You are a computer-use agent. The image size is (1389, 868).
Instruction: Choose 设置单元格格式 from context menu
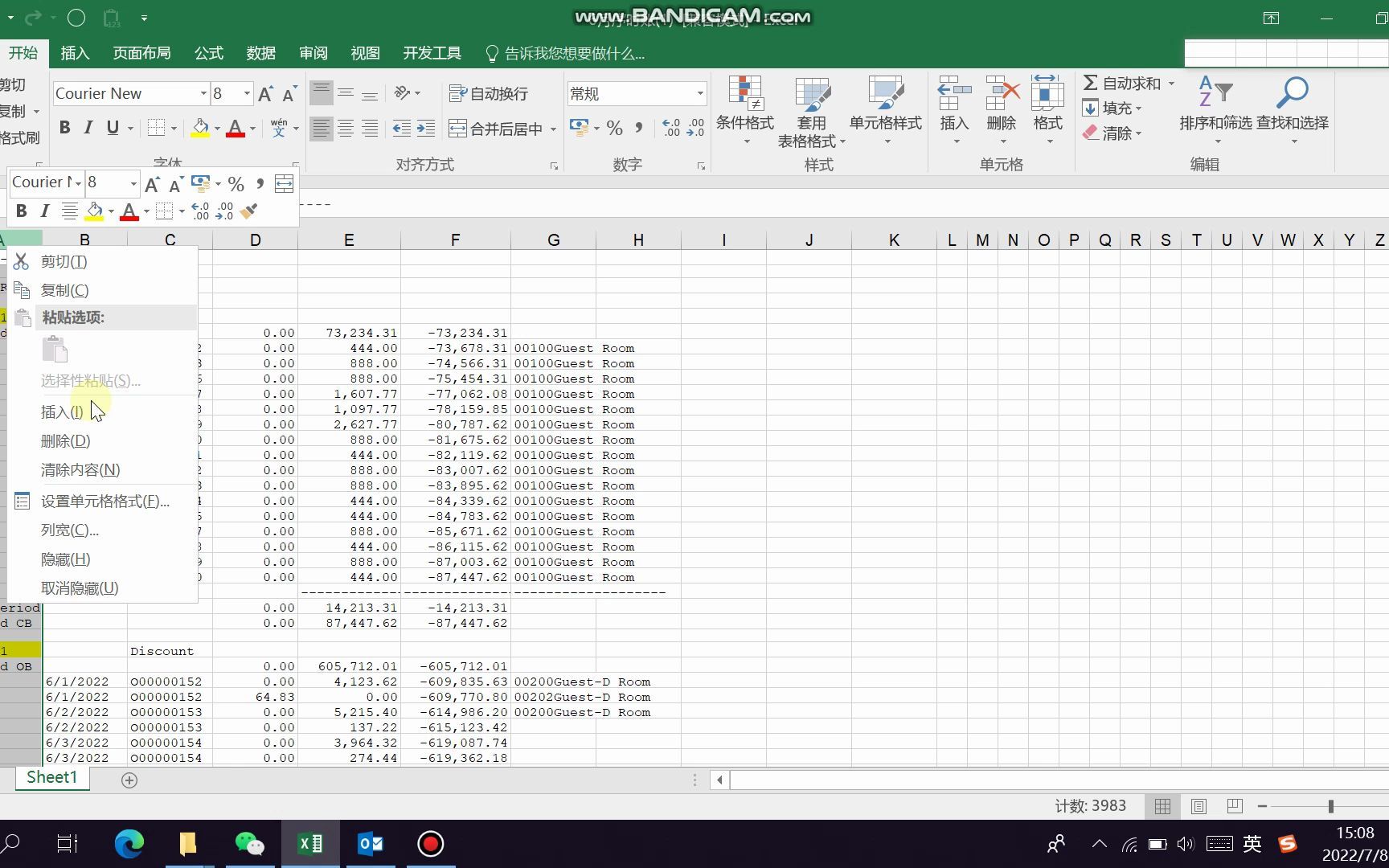tap(104, 501)
